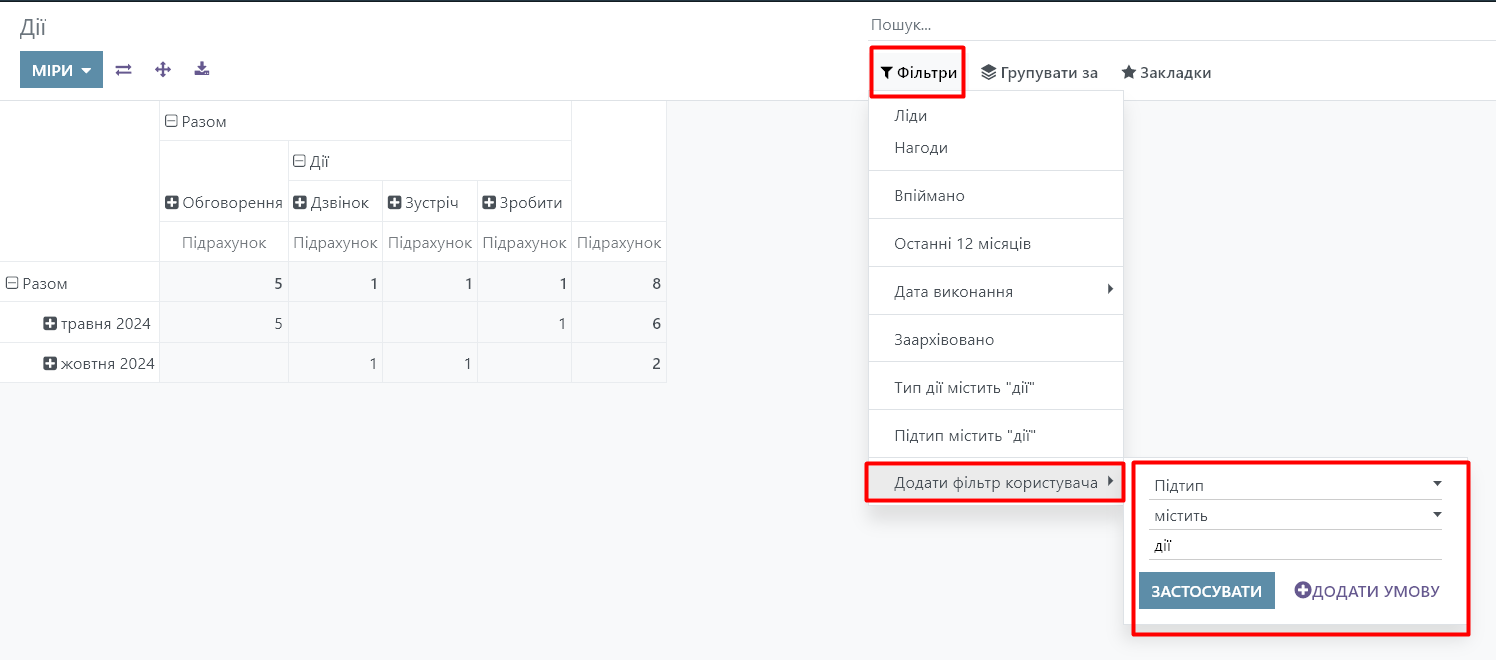Click the download xlsx icon
Image resolution: width=1496 pixels, height=660 pixels.
point(202,70)
